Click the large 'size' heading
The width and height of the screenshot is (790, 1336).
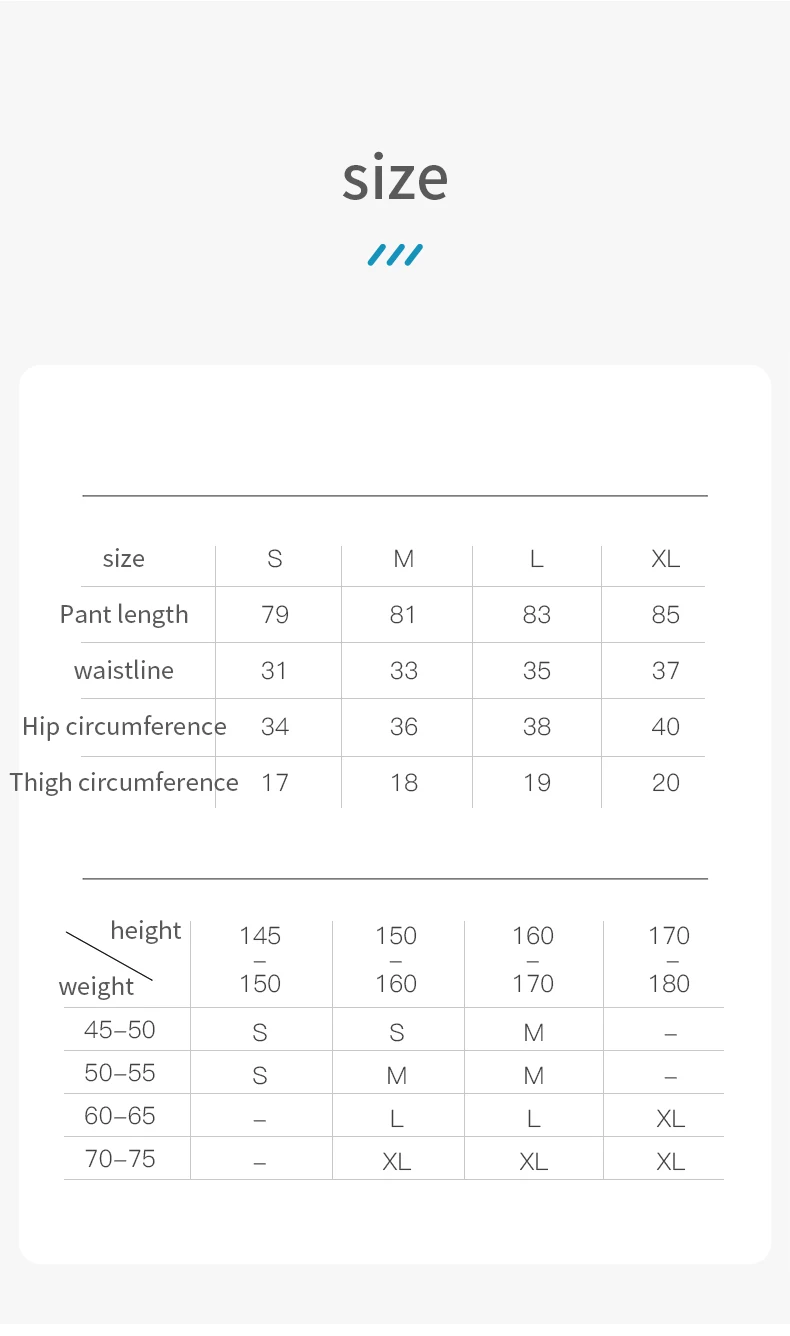pyautogui.click(x=395, y=177)
